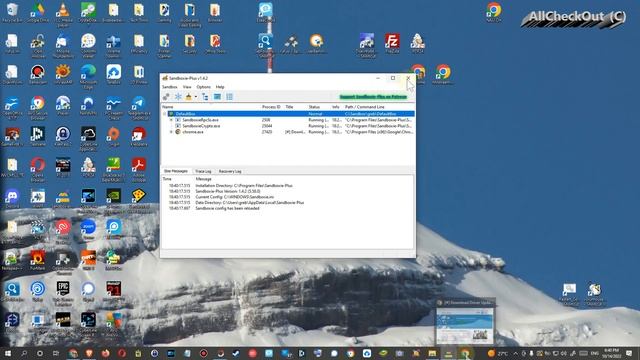
Task: Switch to the Recovery Log tab
Action: point(230,171)
